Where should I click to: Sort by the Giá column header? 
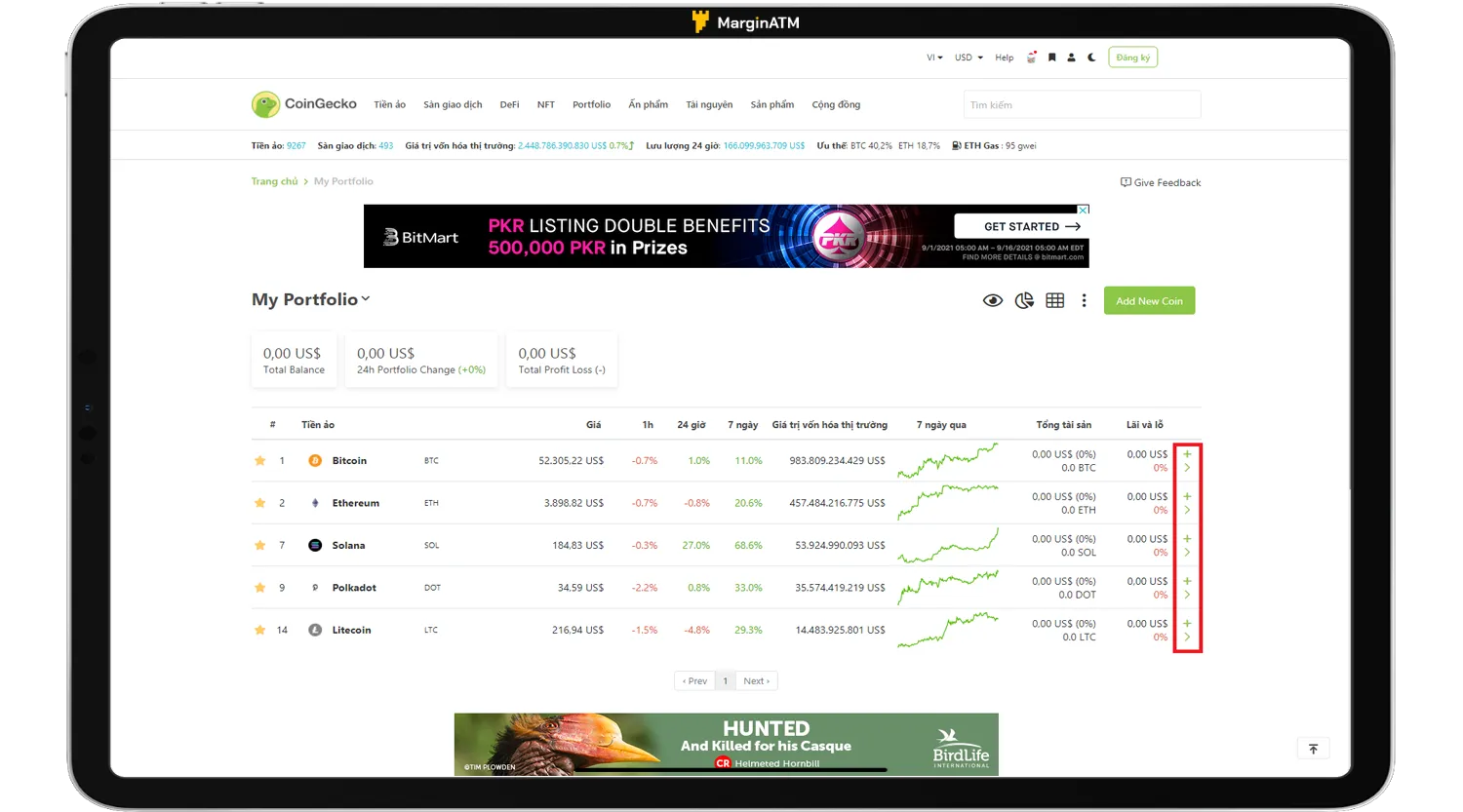click(593, 425)
